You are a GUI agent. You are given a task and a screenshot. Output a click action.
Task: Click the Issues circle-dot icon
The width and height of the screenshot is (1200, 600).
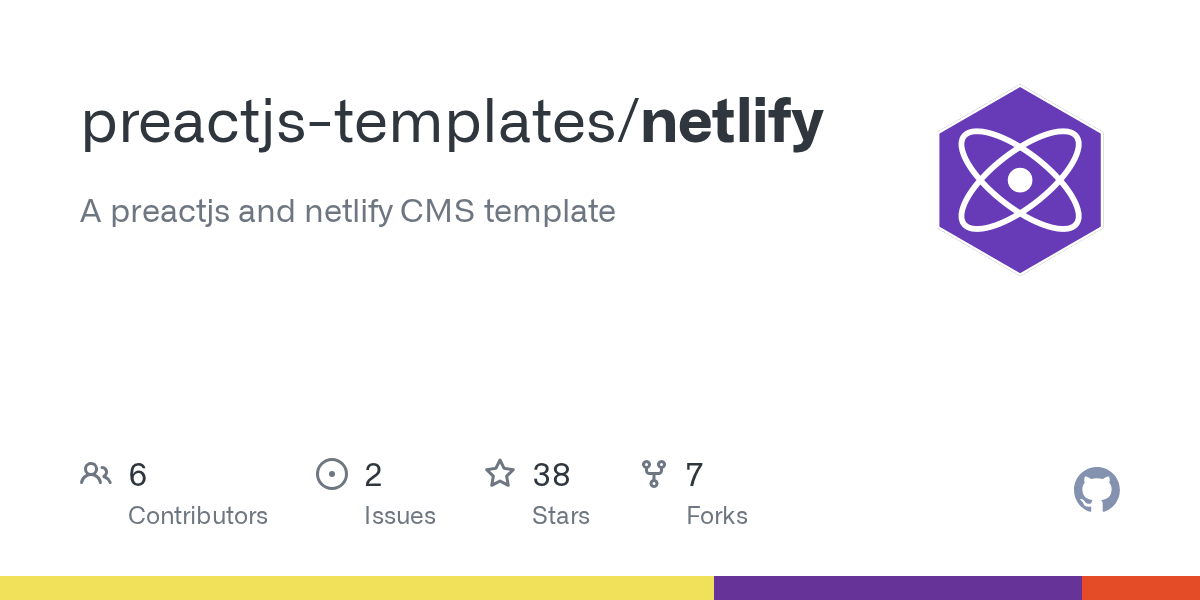(331, 474)
